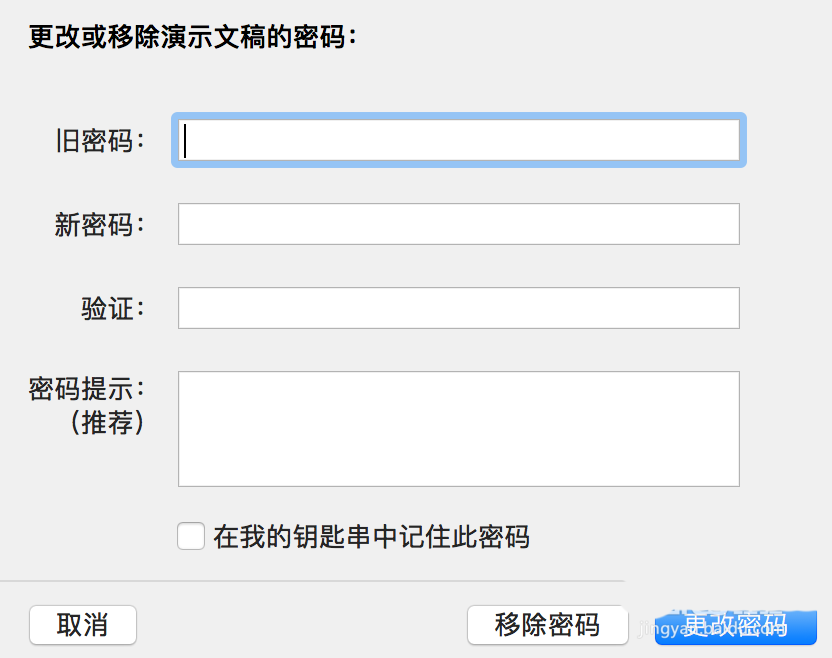The height and width of the screenshot is (658, 832).
Task: Place cursor in the old password box
Action: pyautogui.click(x=458, y=140)
